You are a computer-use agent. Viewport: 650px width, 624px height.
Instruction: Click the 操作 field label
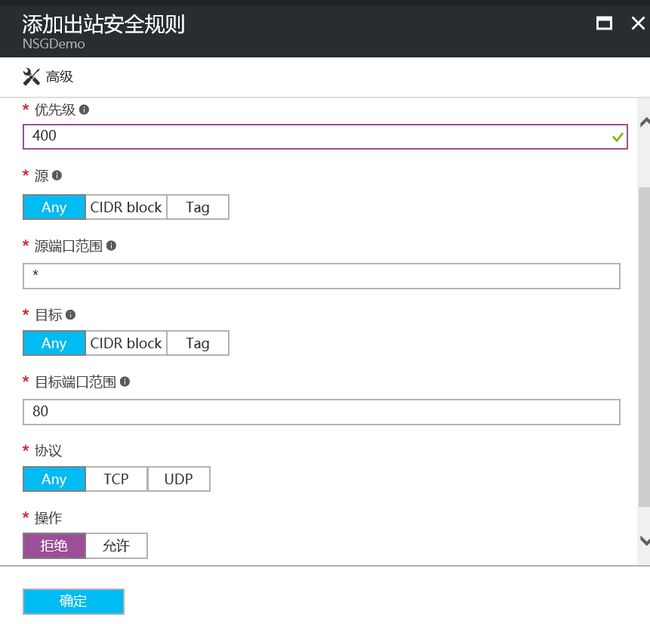coord(48,518)
